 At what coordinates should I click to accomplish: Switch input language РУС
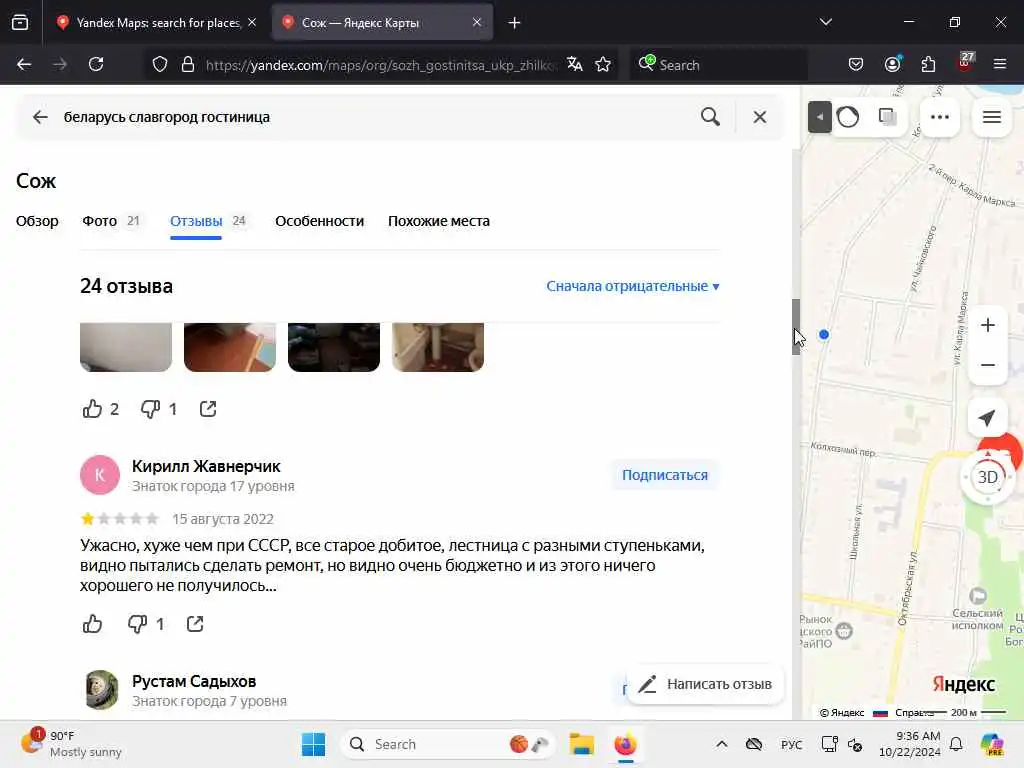point(792,744)
